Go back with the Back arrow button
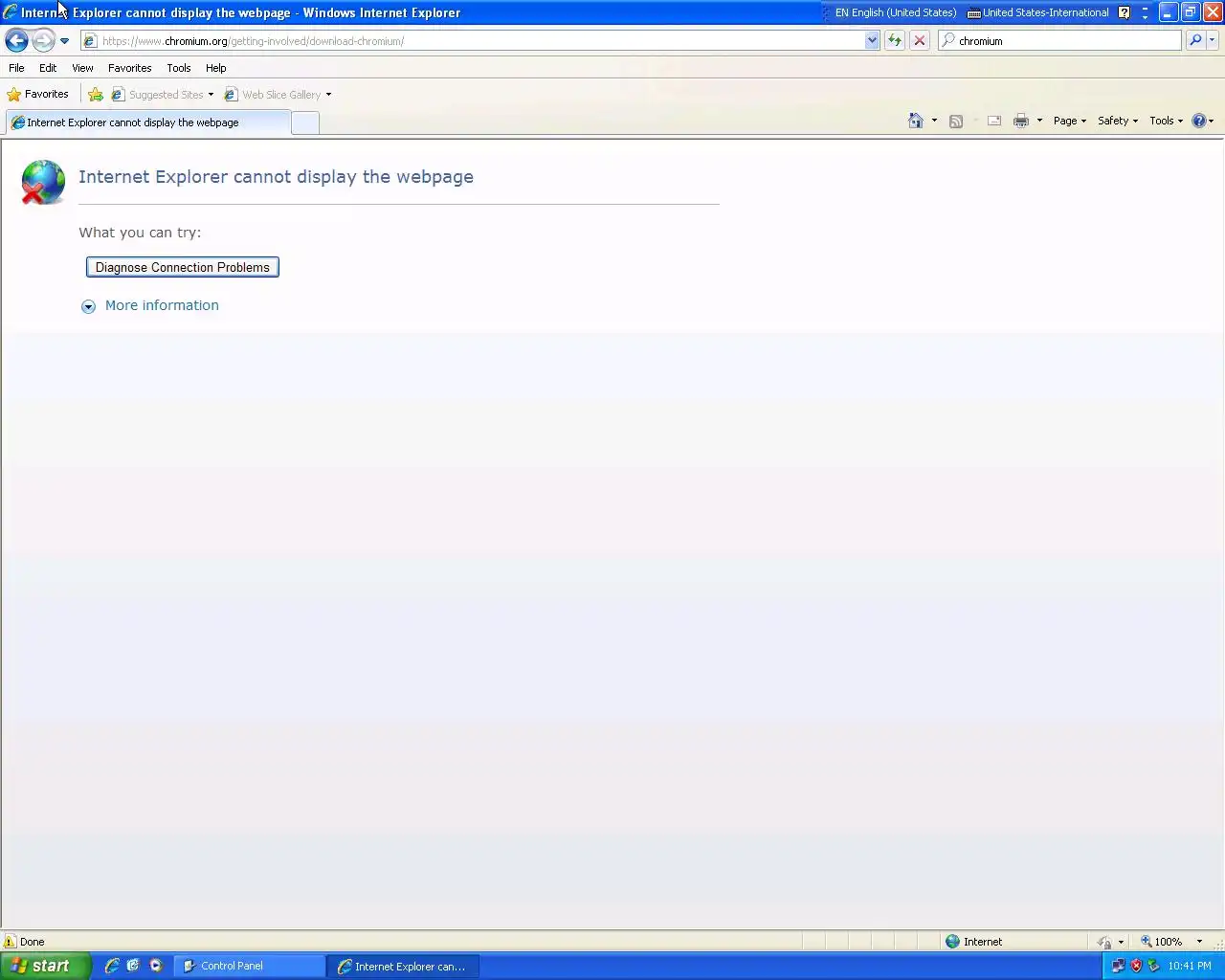Image resolution: width=1225 pixels, height=980 pixels. [16, 40]
